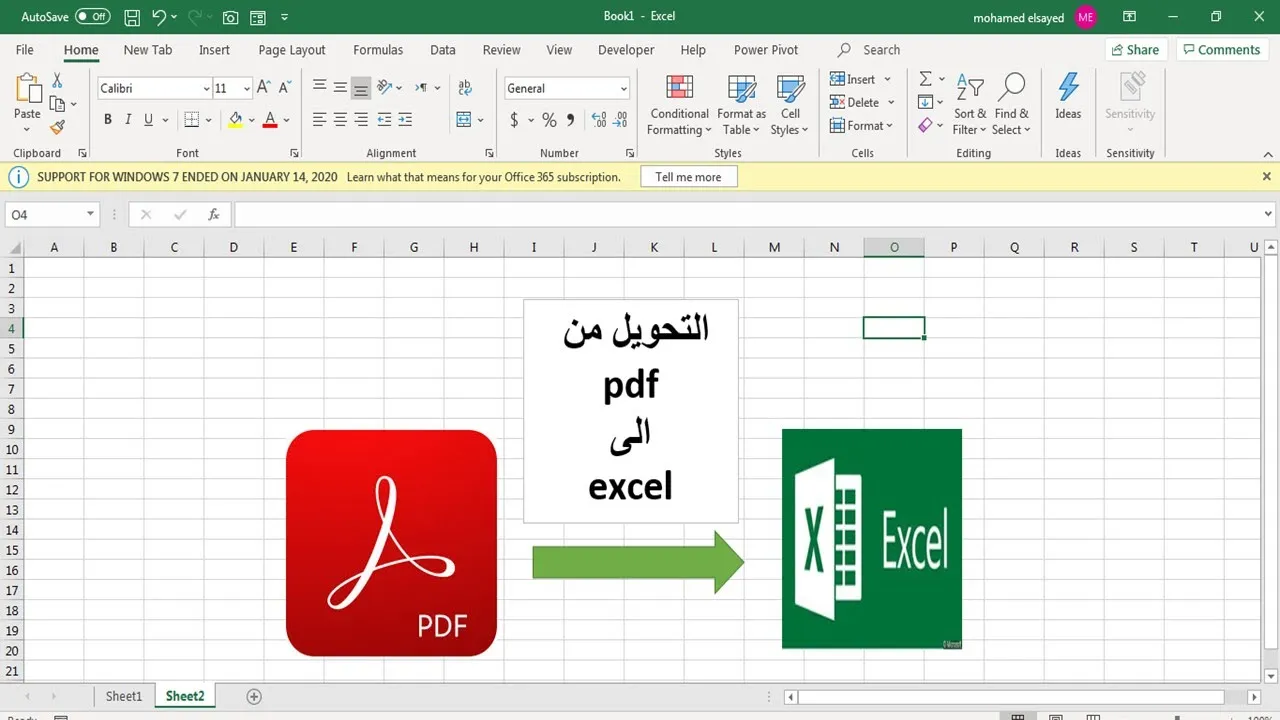This screenshot has height=720, width=1280.
Task: Click the Increase Indent icon
Action: tap(405, 120)
